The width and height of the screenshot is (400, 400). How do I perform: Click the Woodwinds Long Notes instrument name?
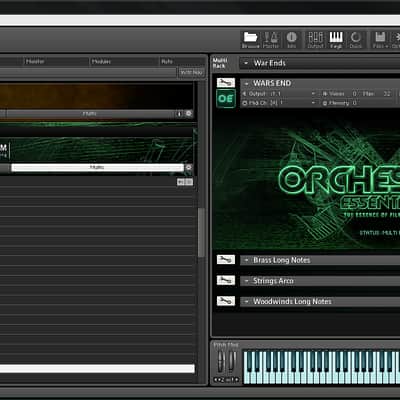tap(292, 301)
